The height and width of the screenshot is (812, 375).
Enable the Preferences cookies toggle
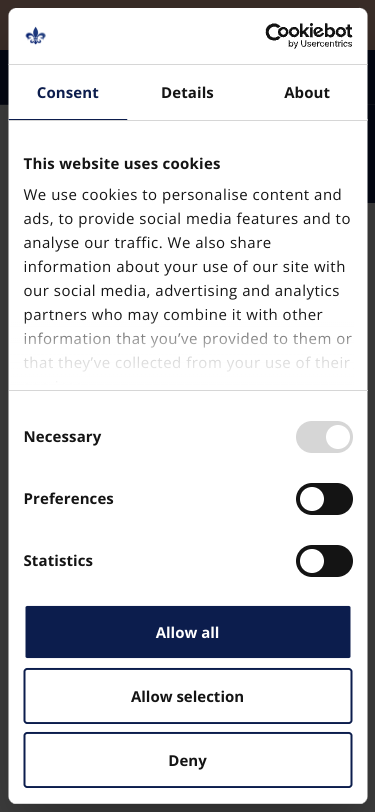click(324, 499)
